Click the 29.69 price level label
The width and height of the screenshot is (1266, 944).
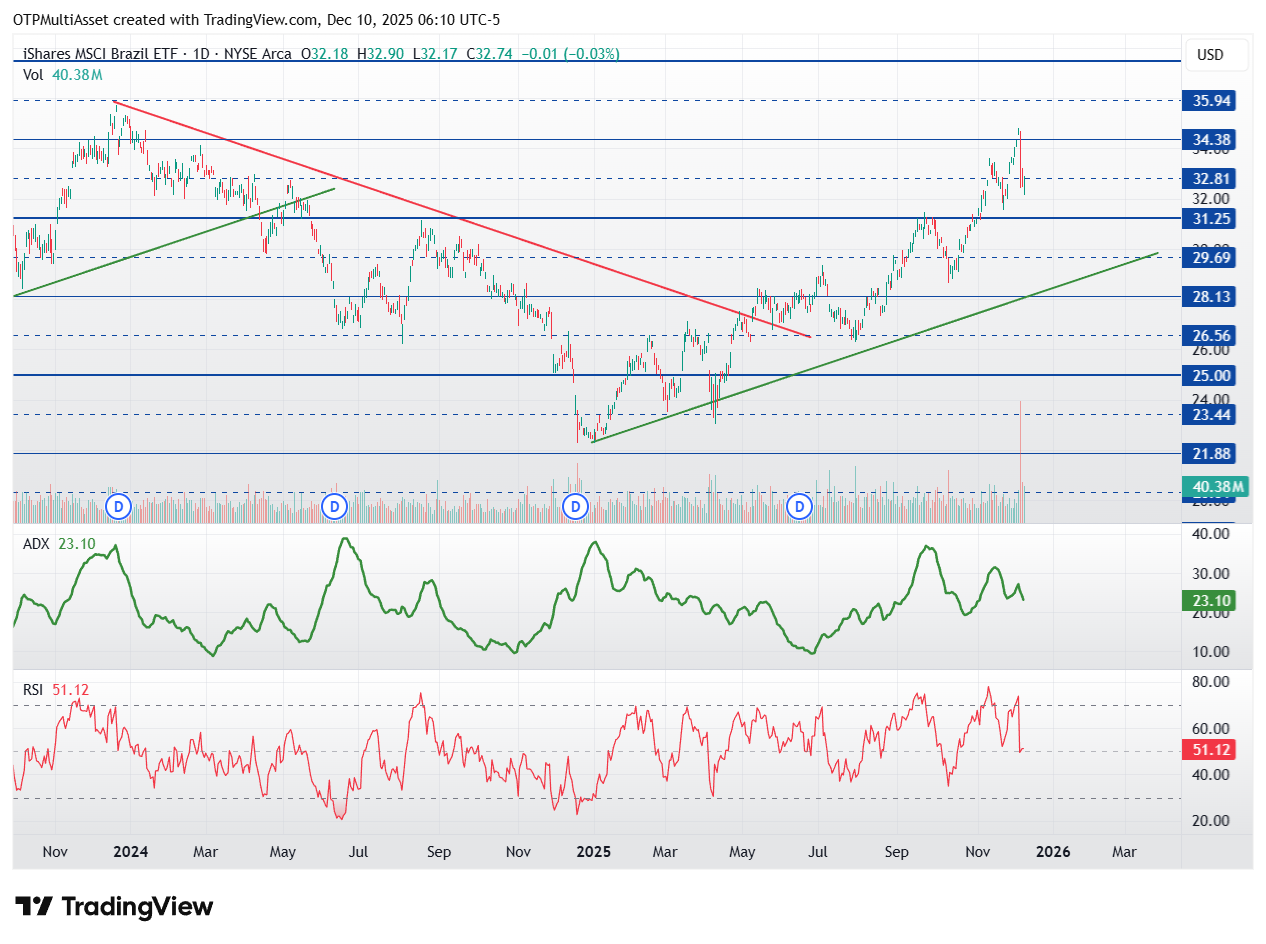[1209, 257]
